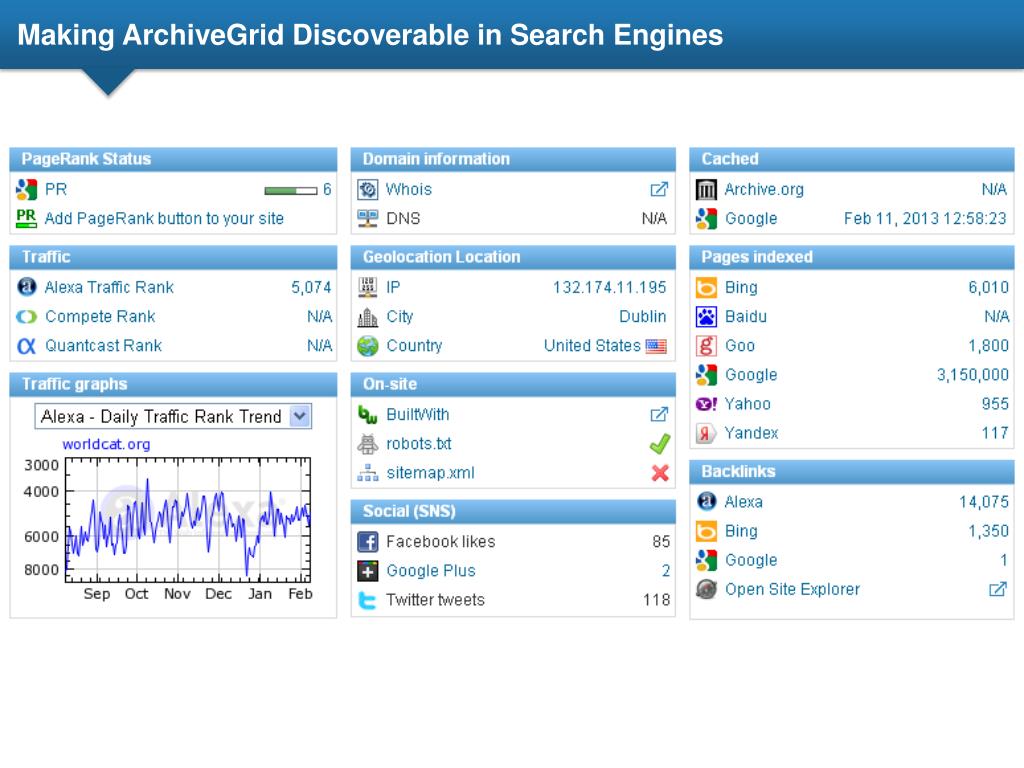Click the United States flag icon

pos(656,346)
